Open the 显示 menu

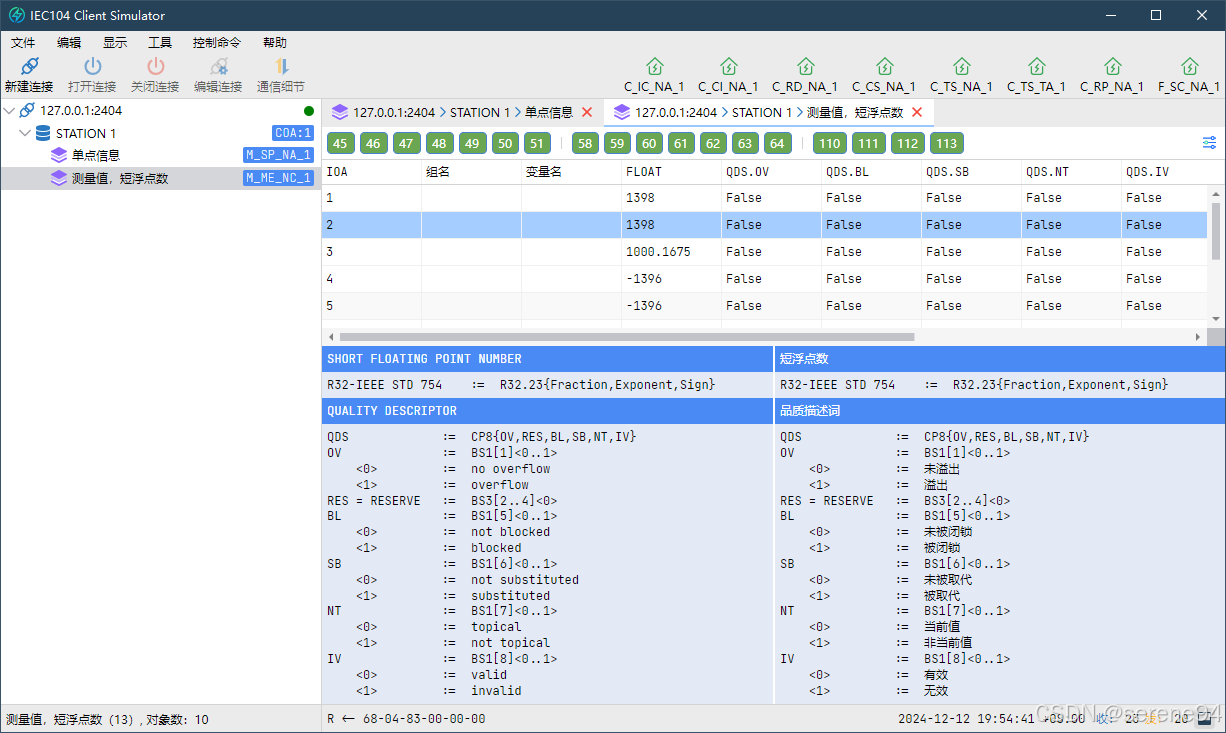click(x=115, y=42)
